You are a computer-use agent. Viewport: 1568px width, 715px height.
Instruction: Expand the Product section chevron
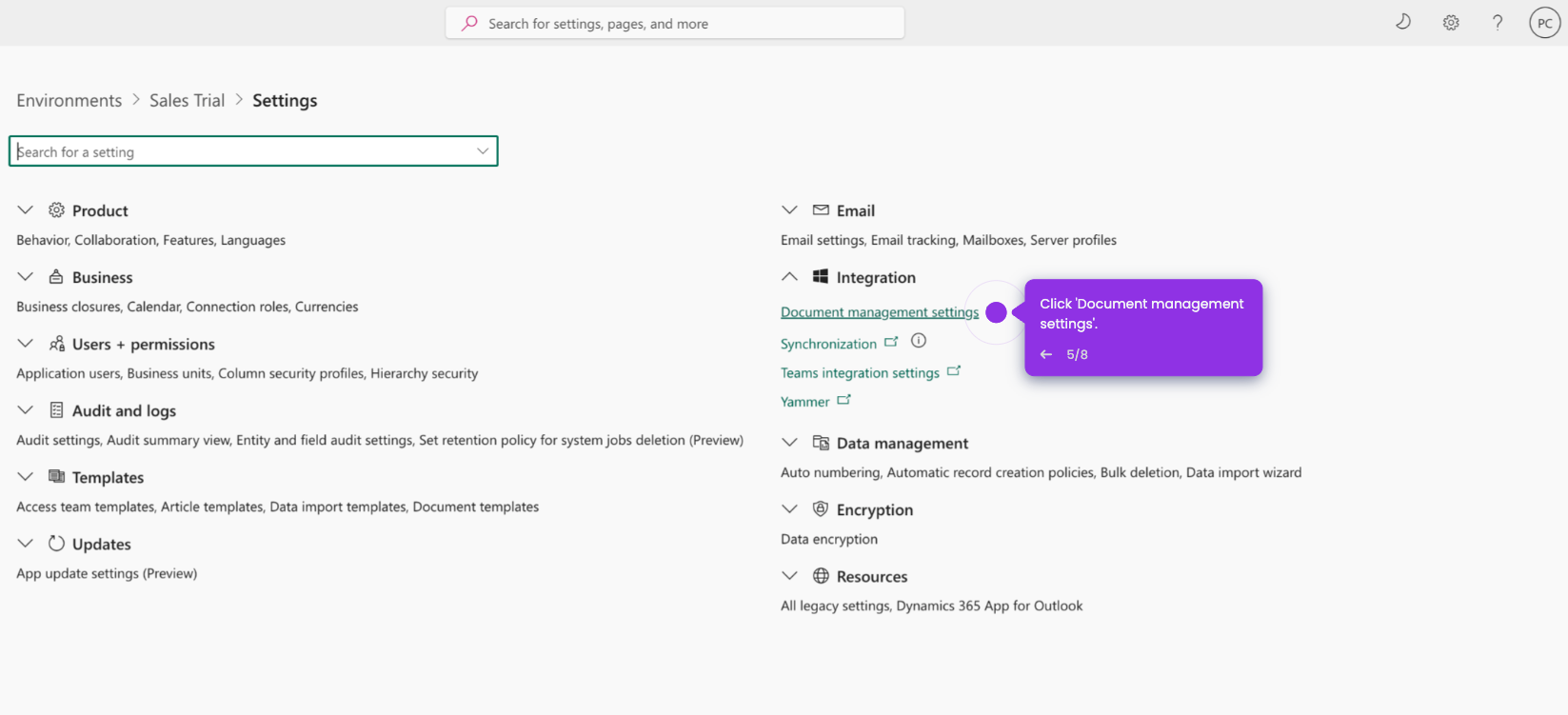pyautogui.click(x=26, y=209)
